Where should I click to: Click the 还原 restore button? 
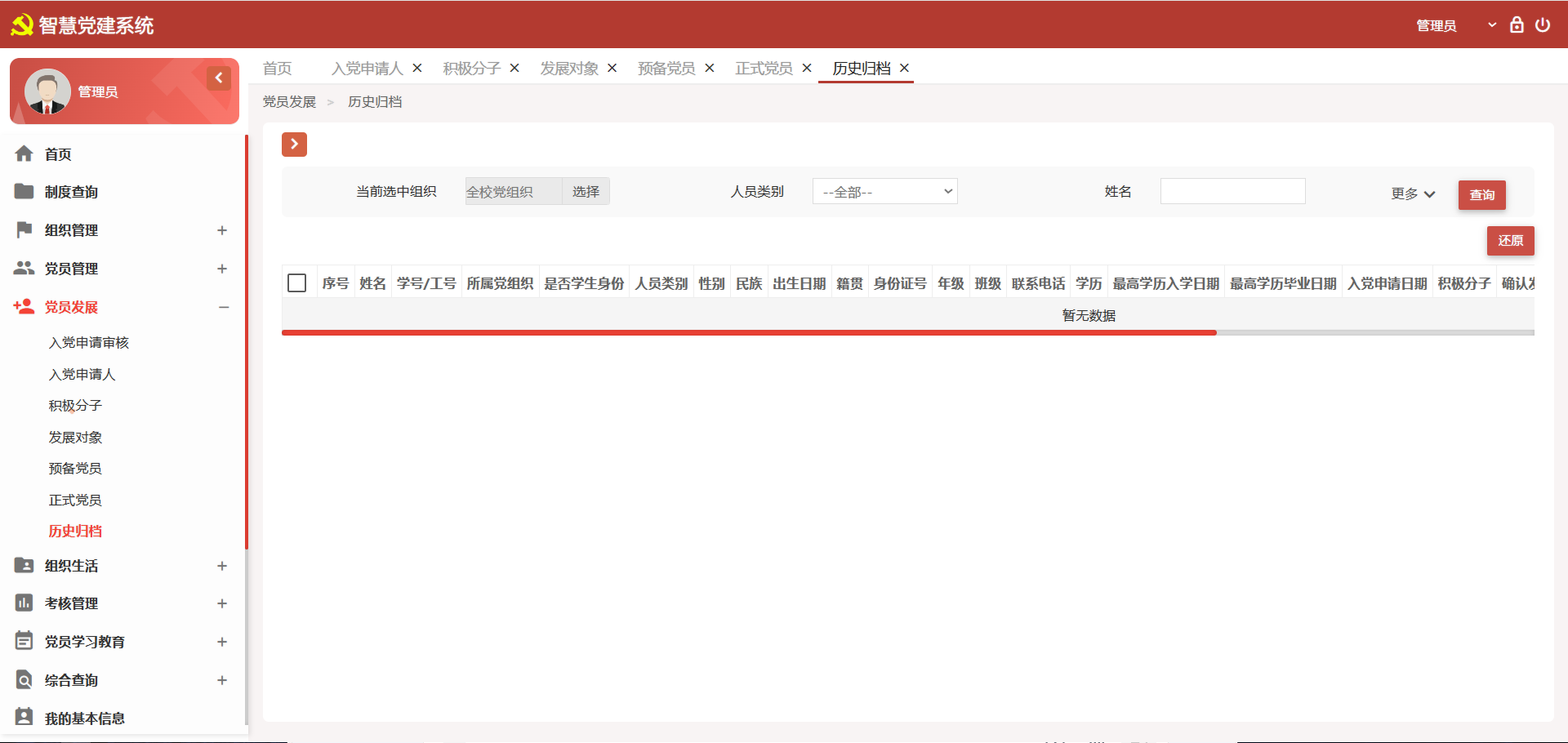point(1510,241)
